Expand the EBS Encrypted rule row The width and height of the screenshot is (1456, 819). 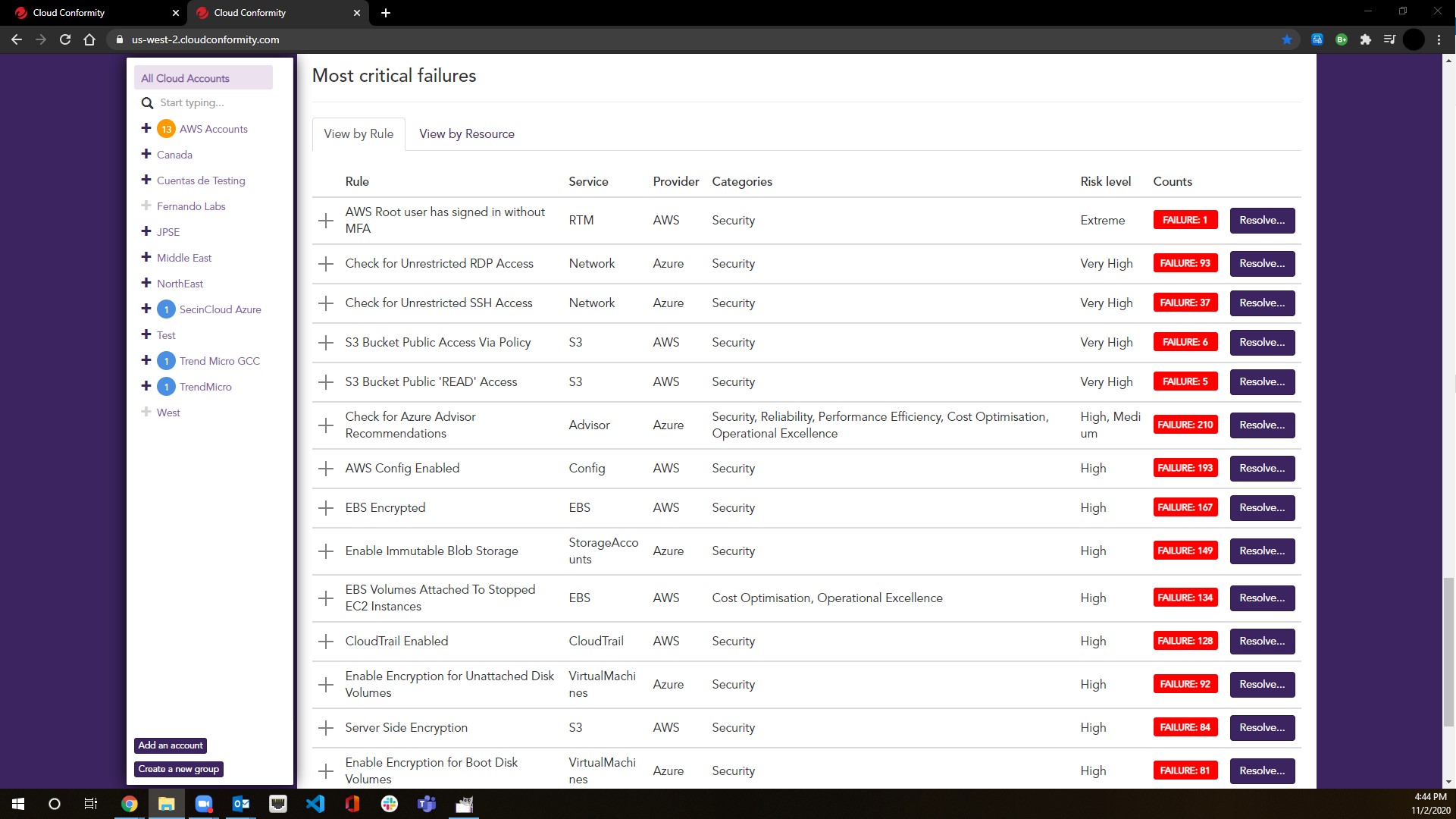(x=326, y=508)
